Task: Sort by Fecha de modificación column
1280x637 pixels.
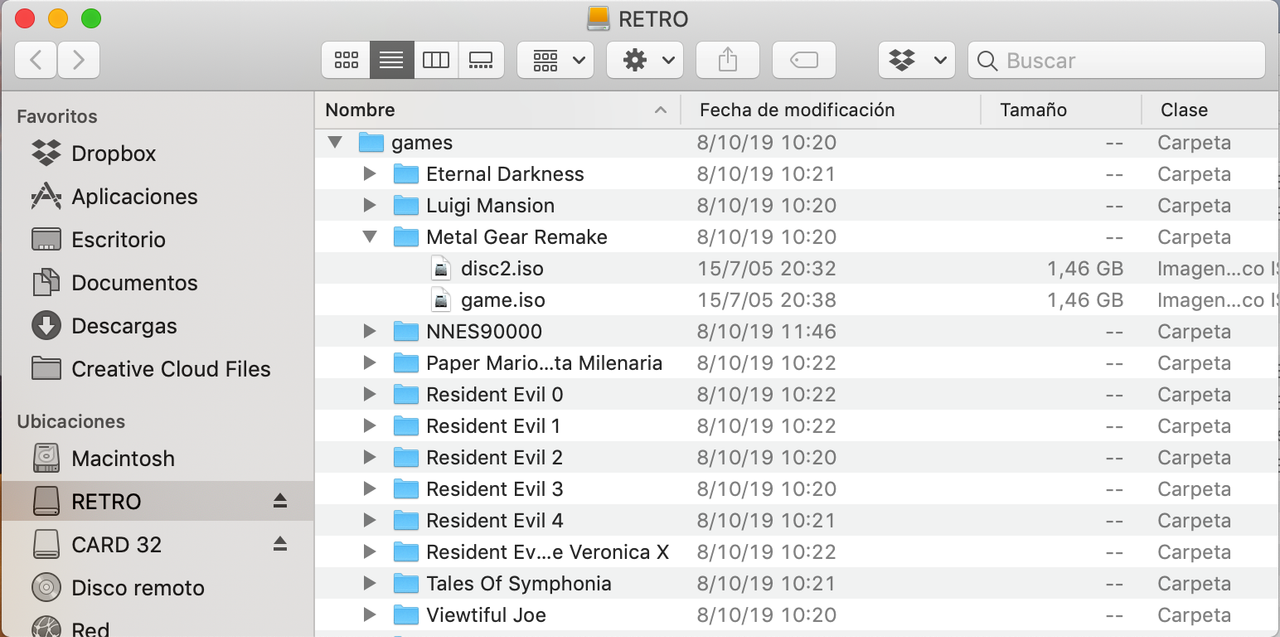Action: pos(830,110)
